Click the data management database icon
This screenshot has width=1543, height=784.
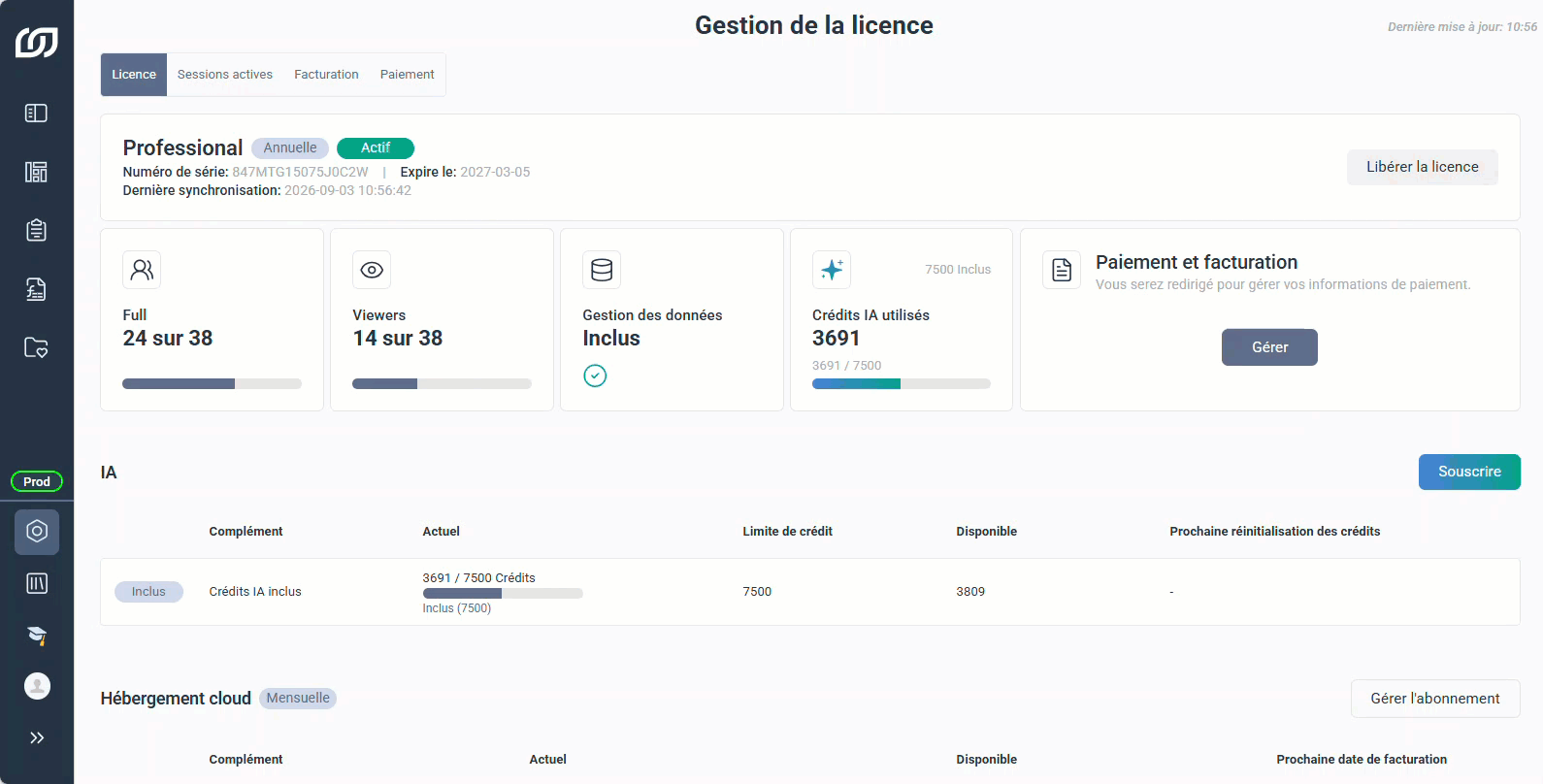(602, 270)
